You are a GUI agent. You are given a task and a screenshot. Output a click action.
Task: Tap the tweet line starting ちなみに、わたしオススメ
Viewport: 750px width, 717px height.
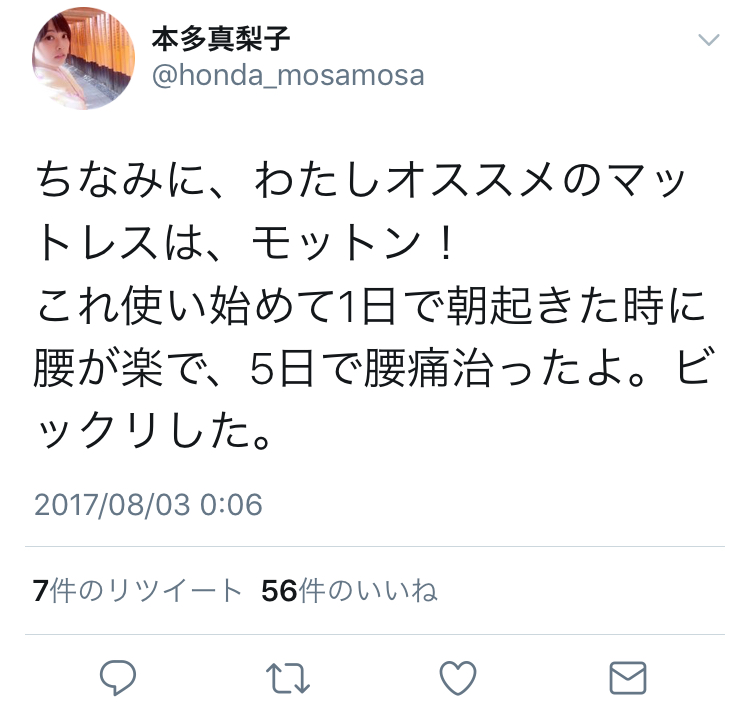[x=361, y=180]
